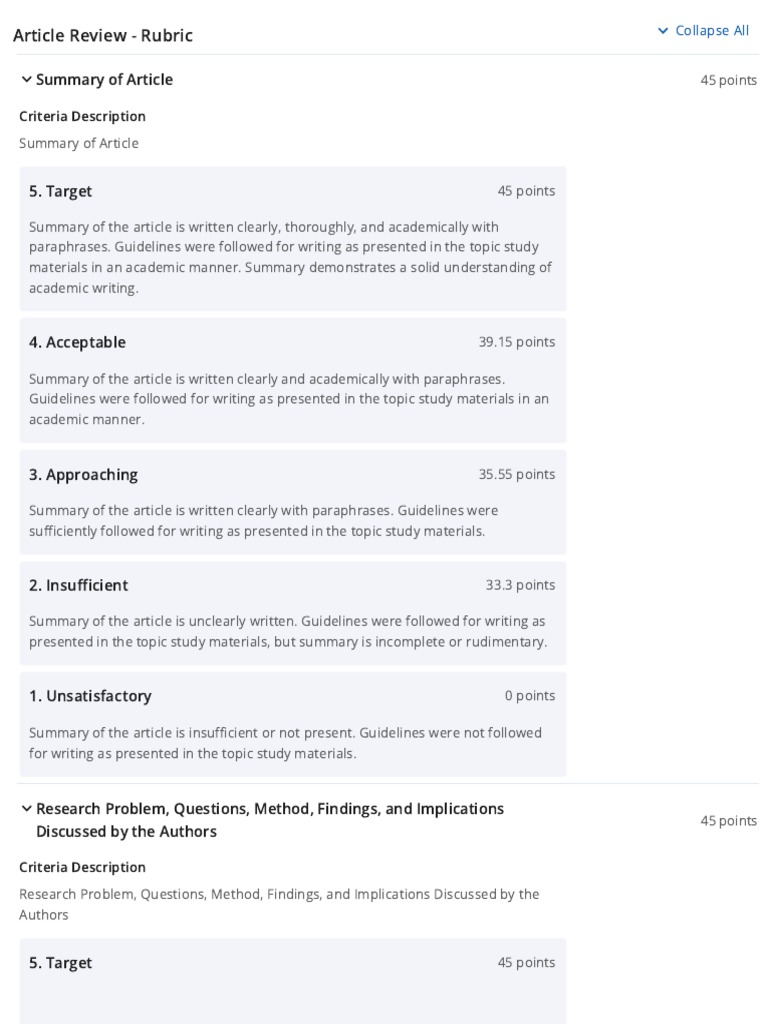Click the Summary of Article section heading
The height and width of the screenshot is (1024, 768).
click(104, 80)
